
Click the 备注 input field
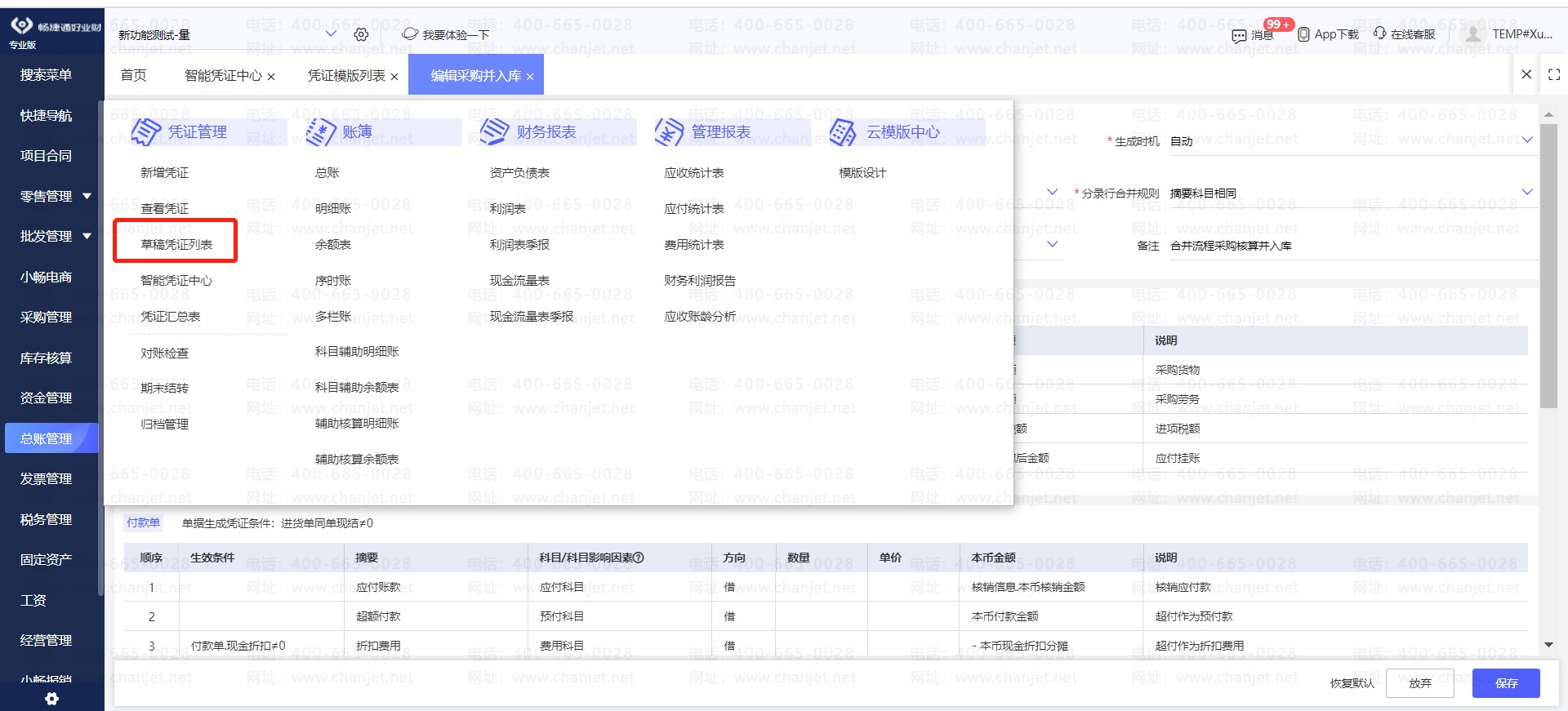point(1347,246)
